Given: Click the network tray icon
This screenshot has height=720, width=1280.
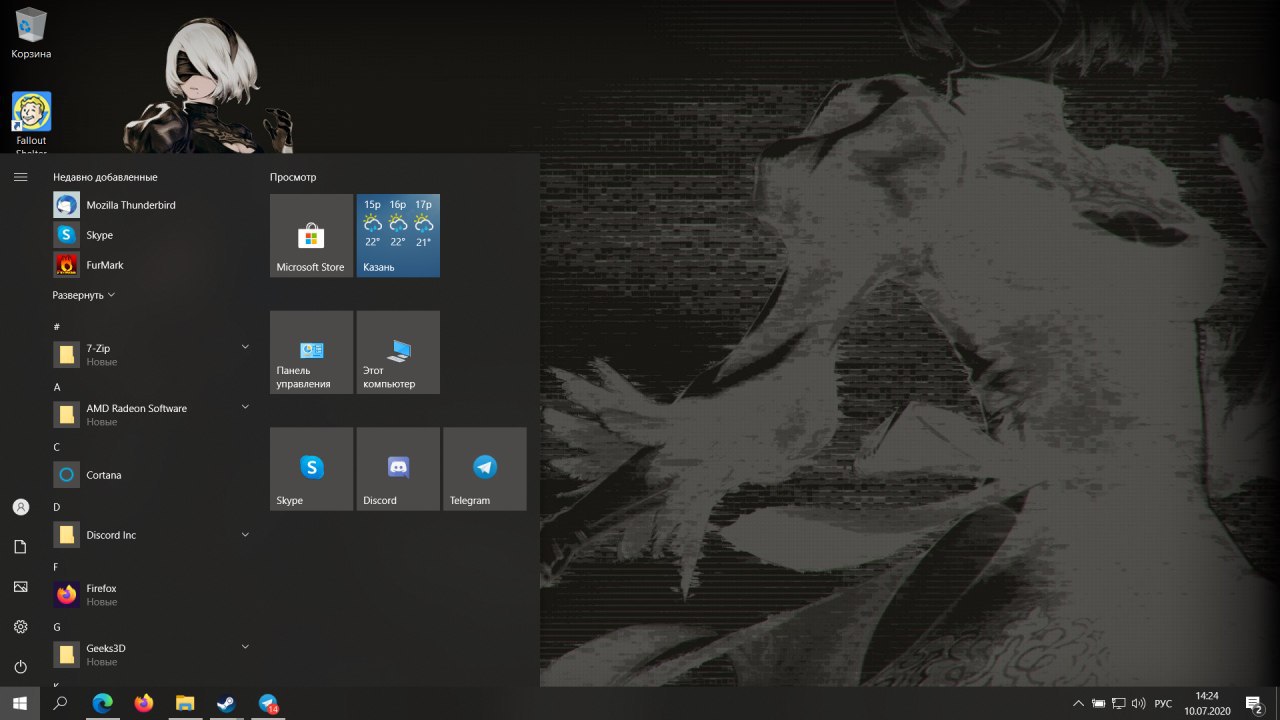Looking at the screenshot, I should tap(1118, 703).
